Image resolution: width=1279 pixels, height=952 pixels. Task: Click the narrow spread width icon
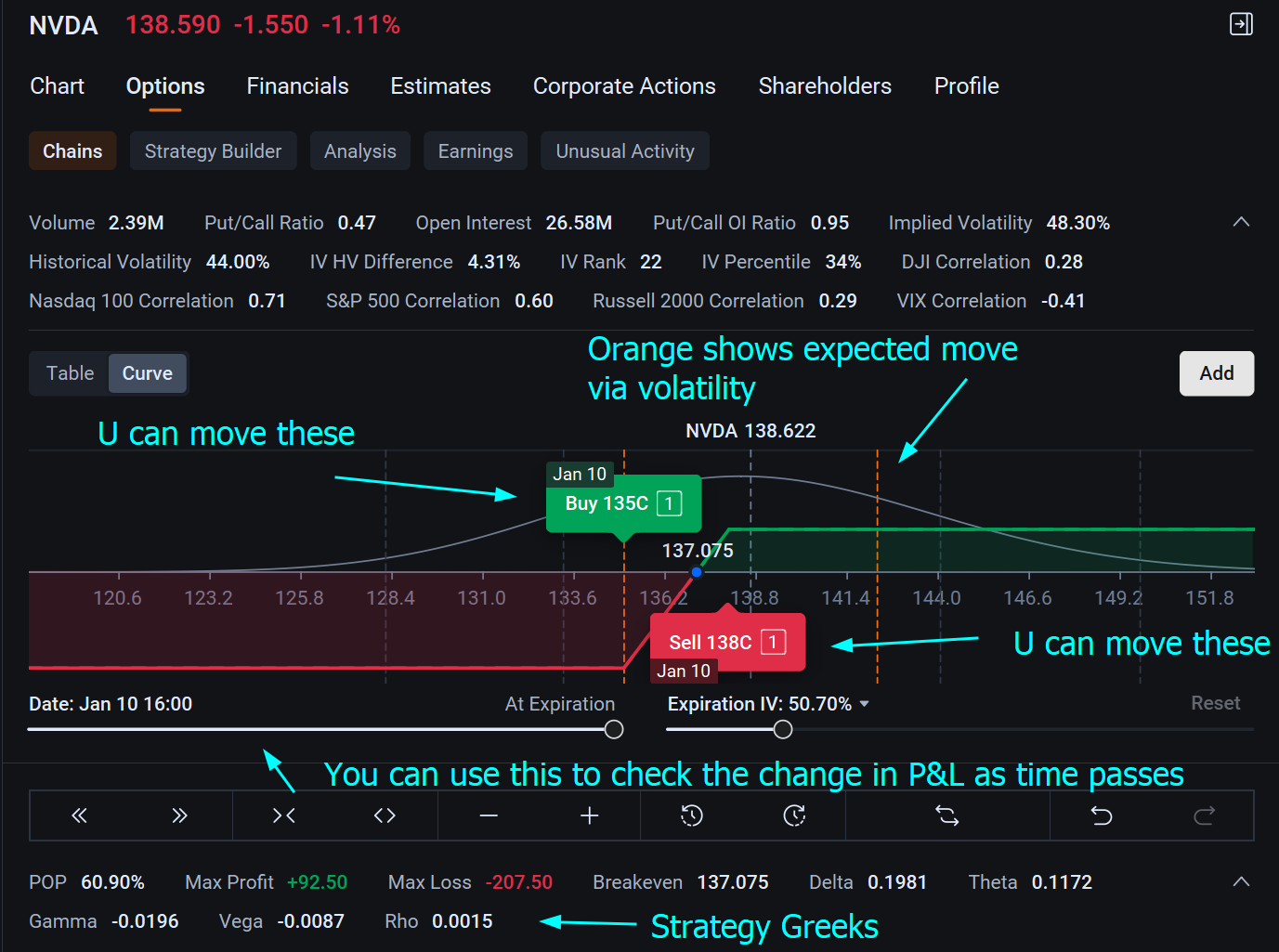click(x=283, y=815)
